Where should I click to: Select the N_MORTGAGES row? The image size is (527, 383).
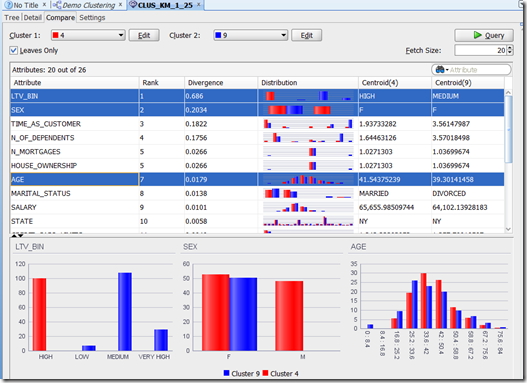pos(257,152)
